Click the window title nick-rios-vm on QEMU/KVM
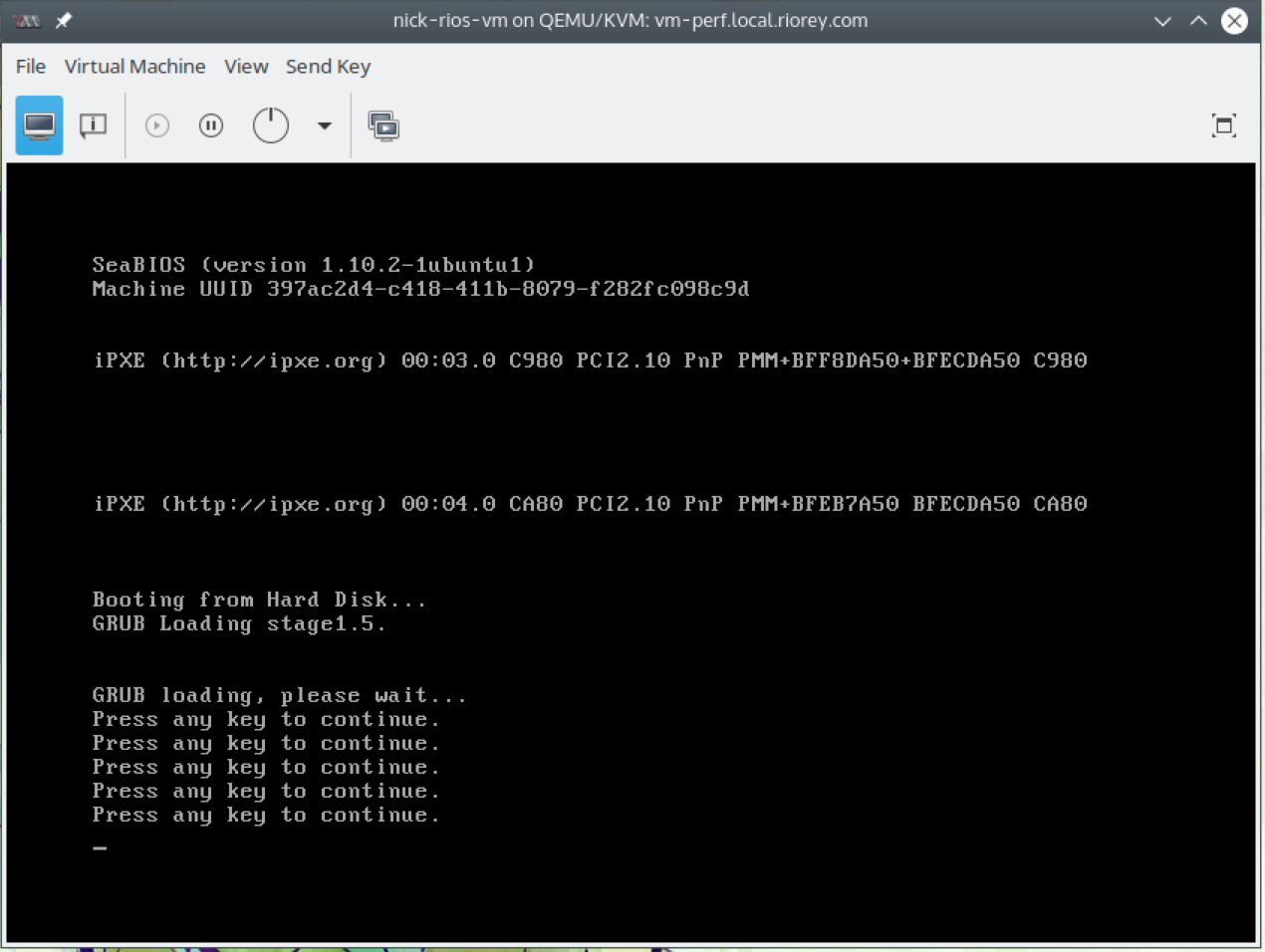This screenshot has width=1265, height=952. point(631,20)
